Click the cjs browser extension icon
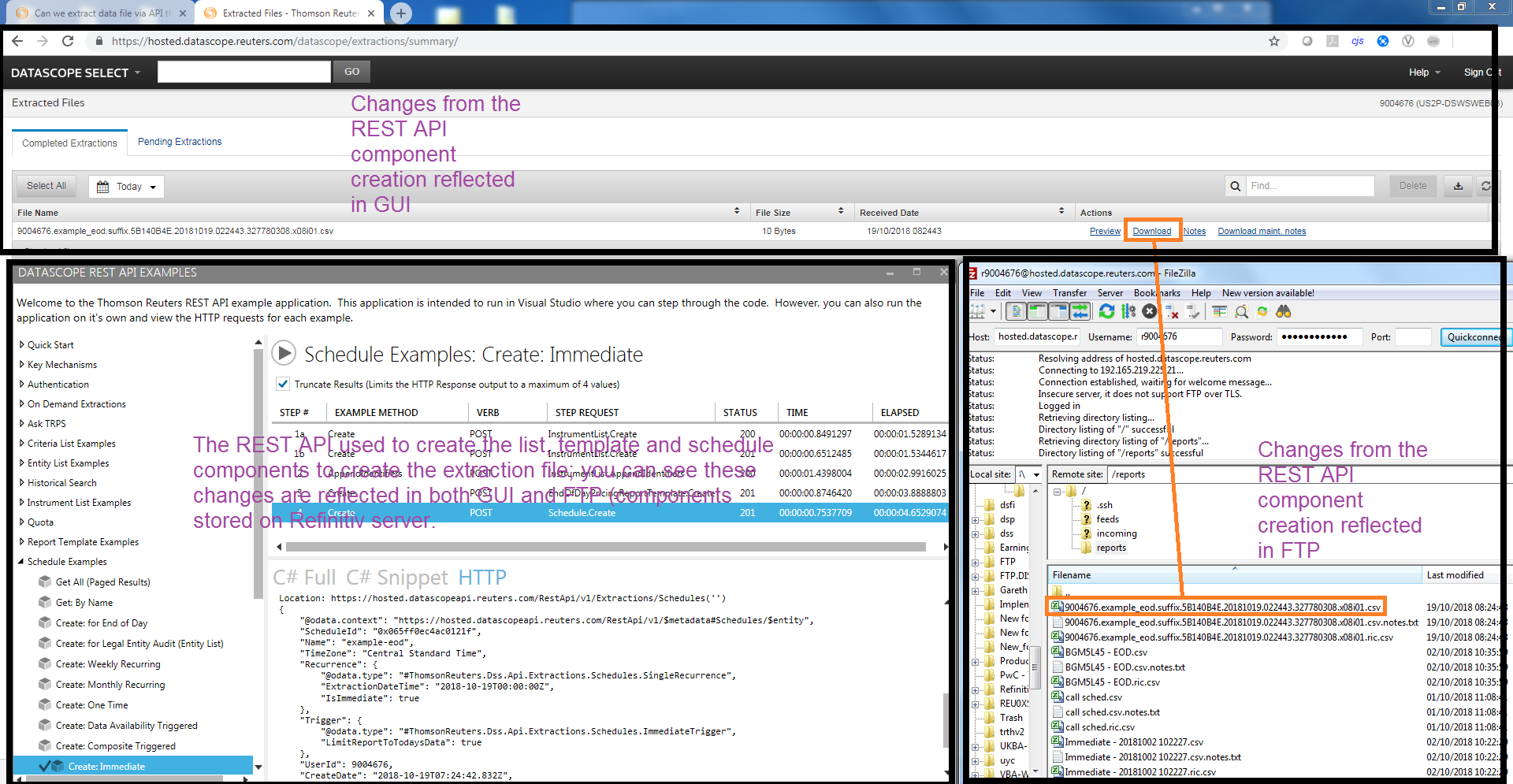The image size is (1513, 784). pyautogui.click(x=1357, y=41)
